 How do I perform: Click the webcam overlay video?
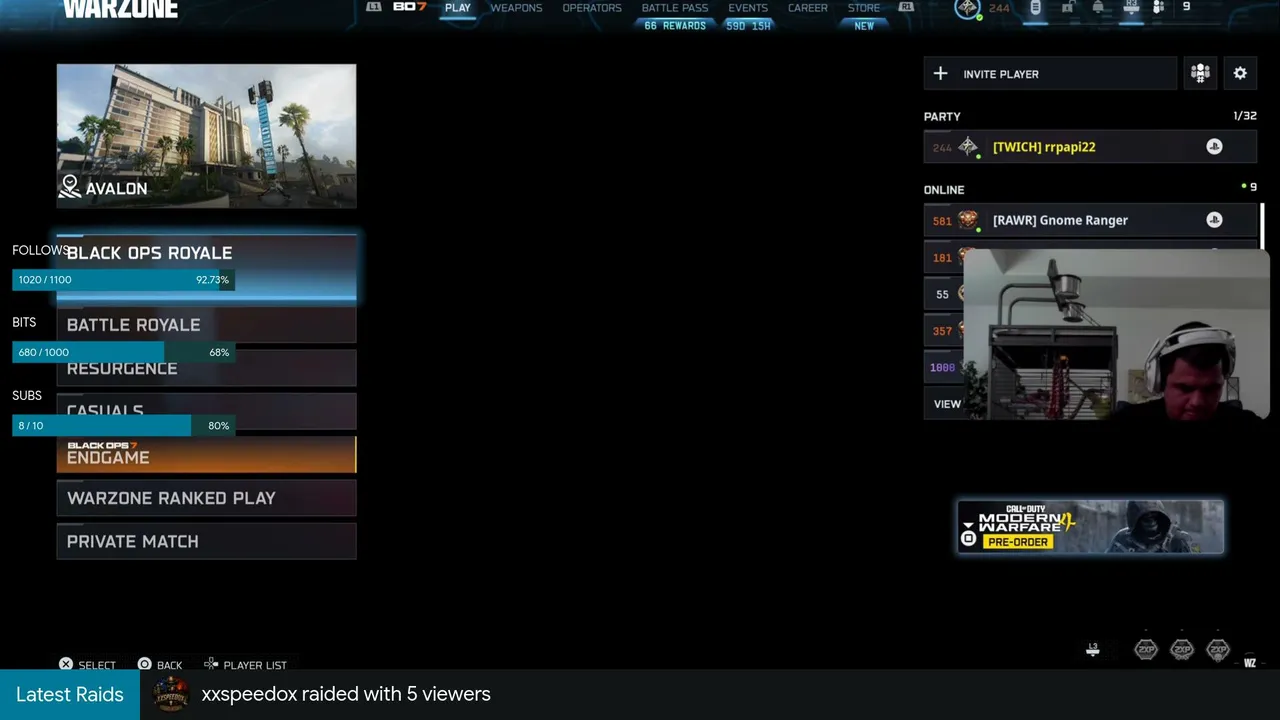[1116, 333]
